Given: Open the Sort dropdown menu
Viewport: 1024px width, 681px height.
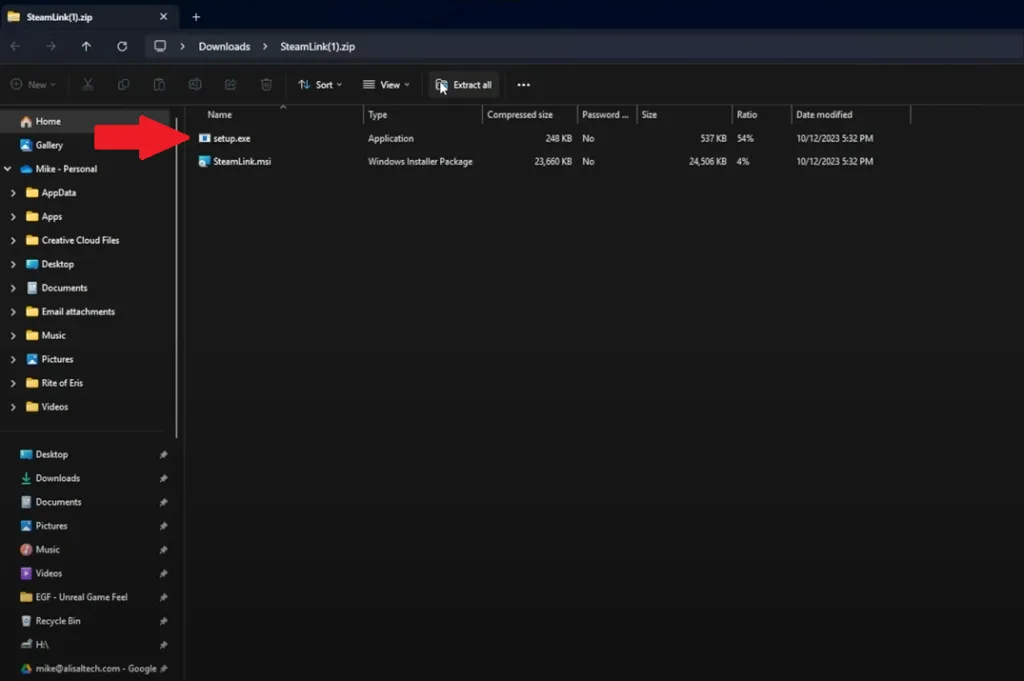Looking at the screenshot, I should coord(320,85).
